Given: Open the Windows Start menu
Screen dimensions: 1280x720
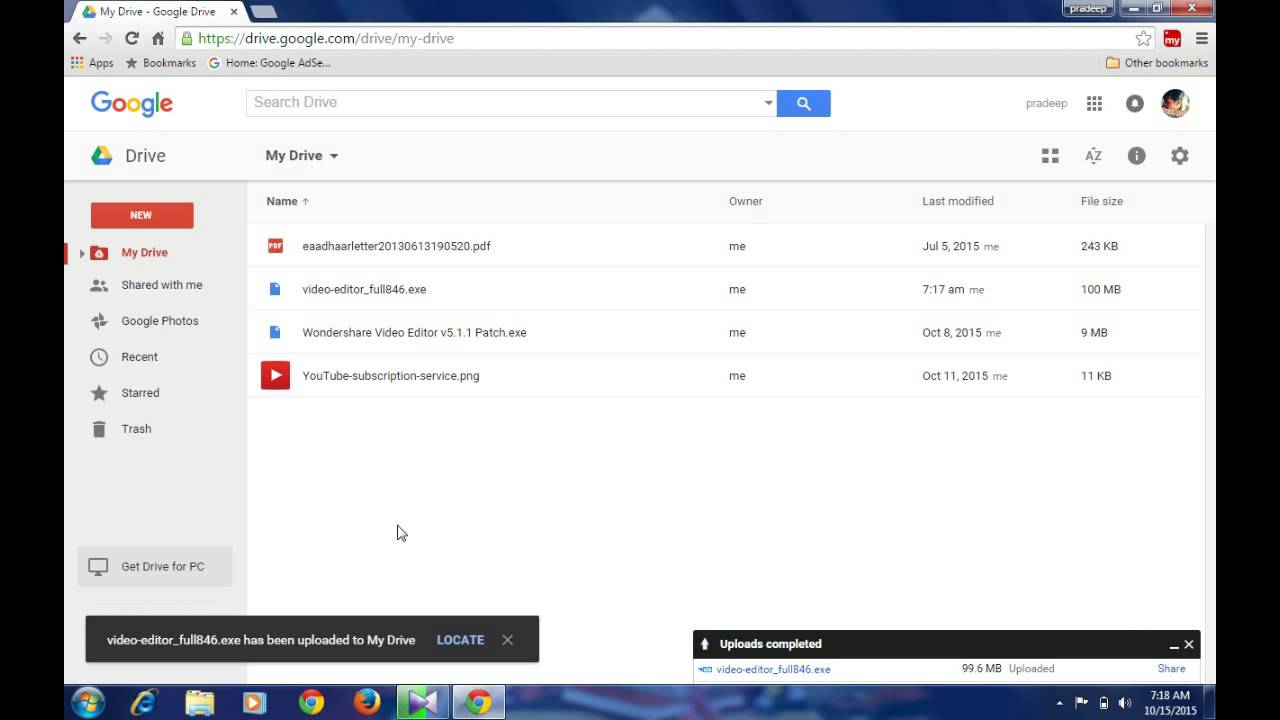Looking at the screenshot, I should coord(87,702).
